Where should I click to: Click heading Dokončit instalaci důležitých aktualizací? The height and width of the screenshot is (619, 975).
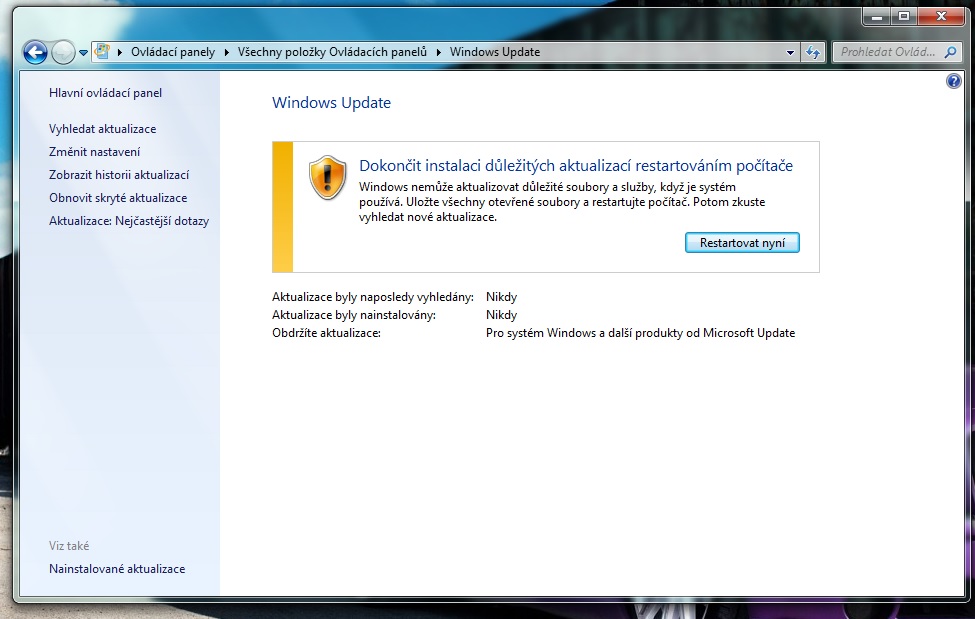pos(576,166)
